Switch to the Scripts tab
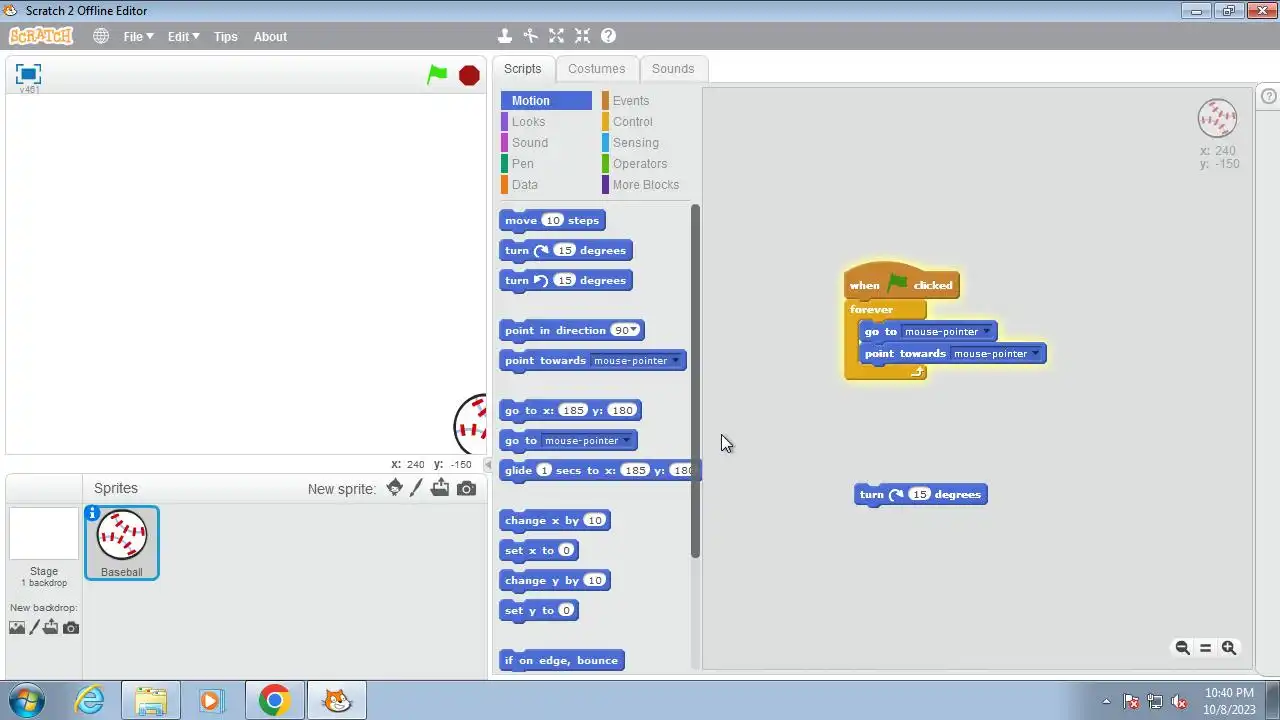 coord(522,68)
